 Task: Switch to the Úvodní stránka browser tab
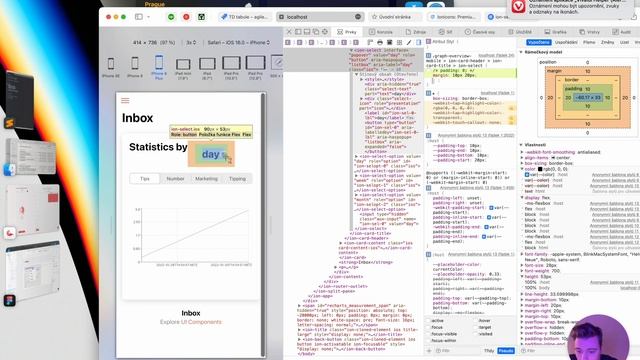tap(395, 17)
